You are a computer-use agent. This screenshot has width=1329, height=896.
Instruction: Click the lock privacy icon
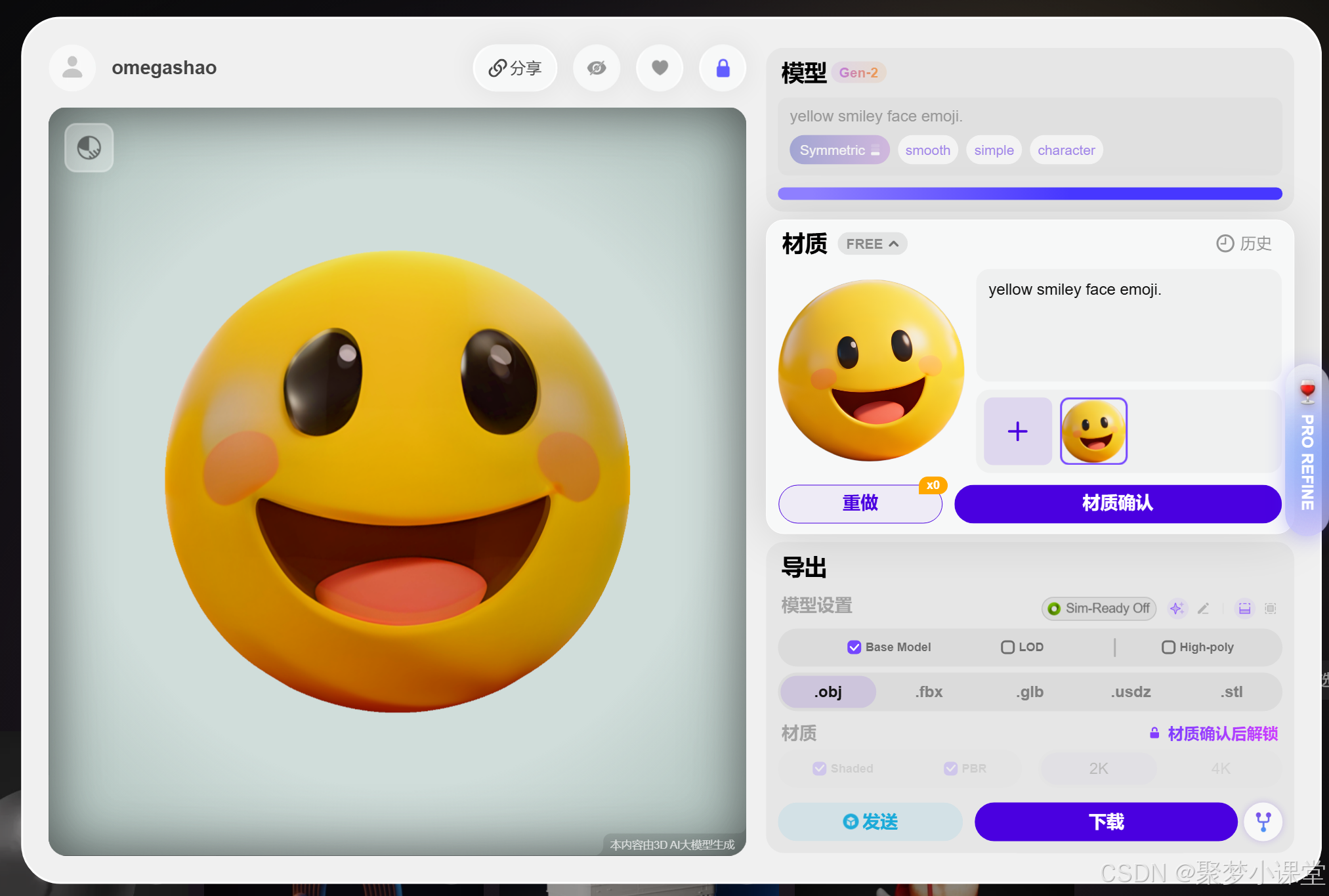(723, 68)
